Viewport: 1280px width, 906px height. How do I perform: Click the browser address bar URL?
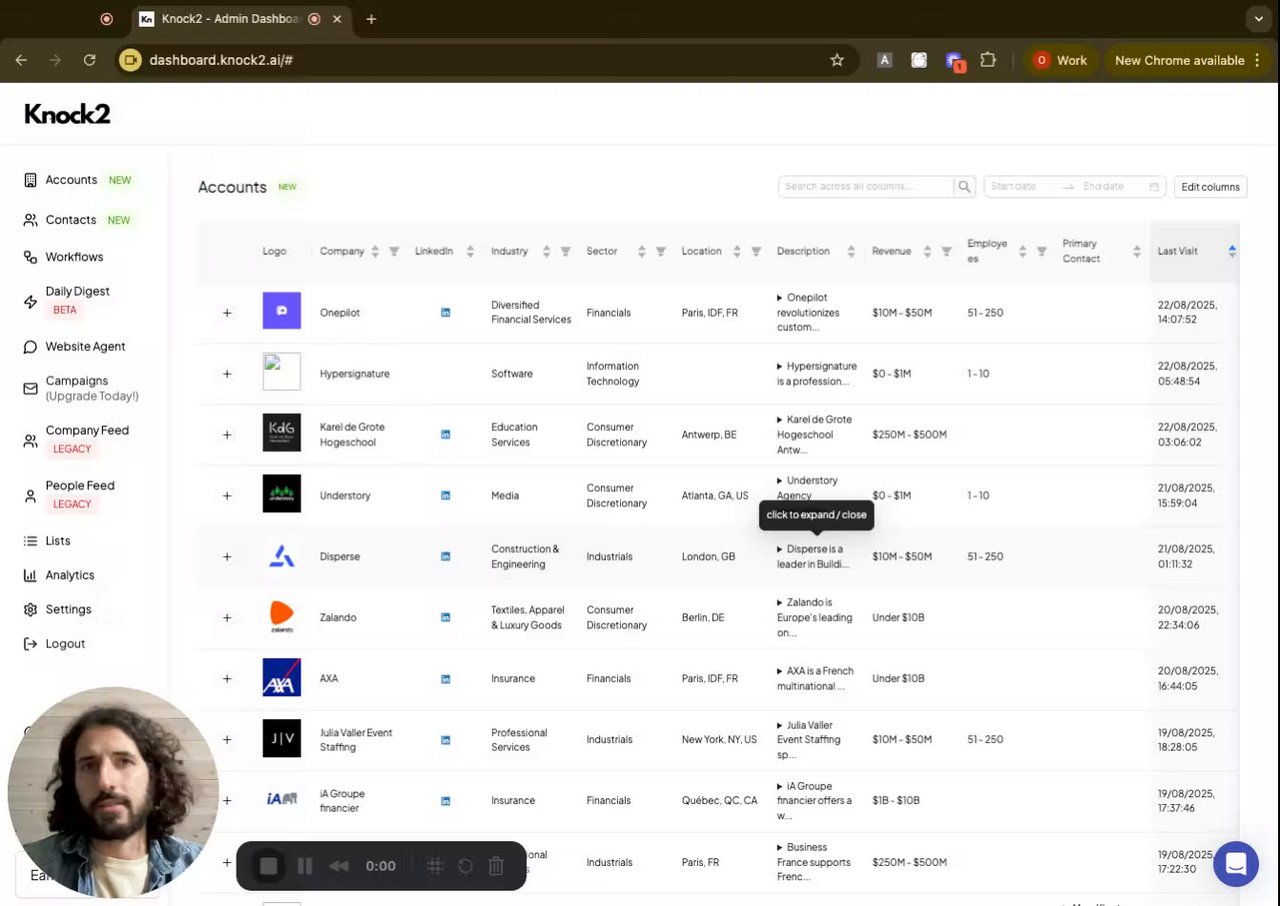[x=221, y=60]
